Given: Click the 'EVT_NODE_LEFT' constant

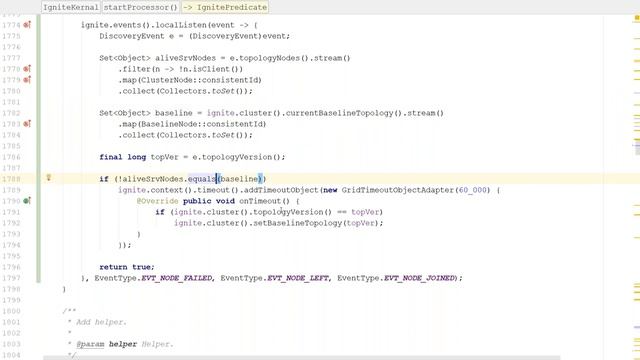Looking at the screenshot, I should click(298, 278).
